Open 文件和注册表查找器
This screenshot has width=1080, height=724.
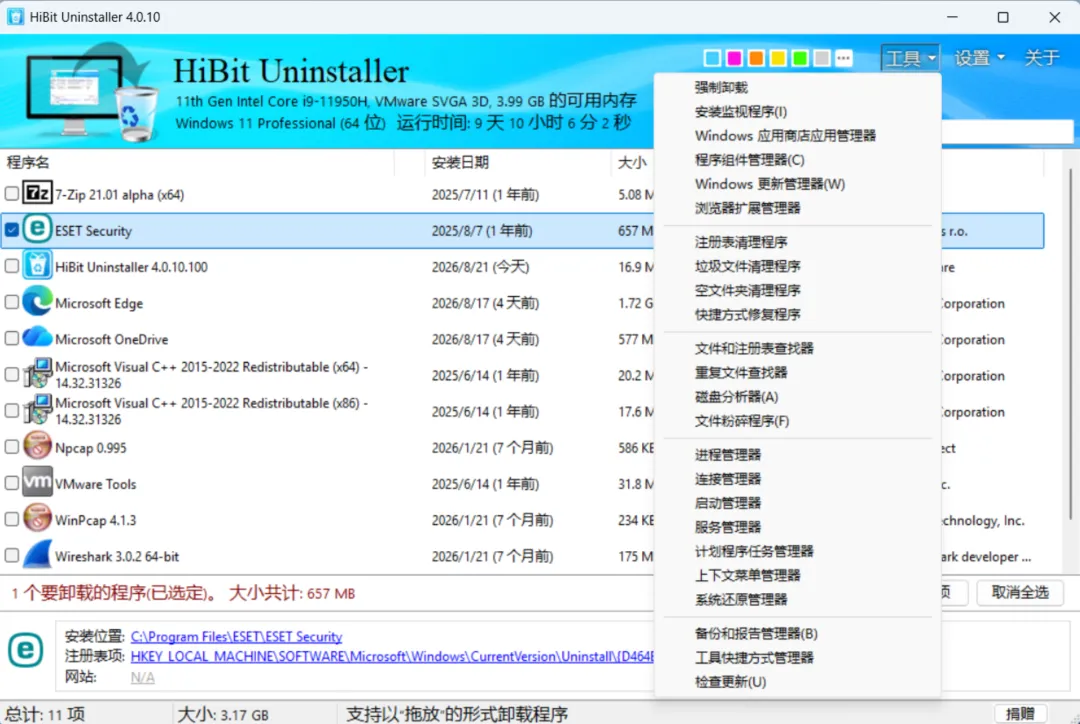[x=754, y=349]
